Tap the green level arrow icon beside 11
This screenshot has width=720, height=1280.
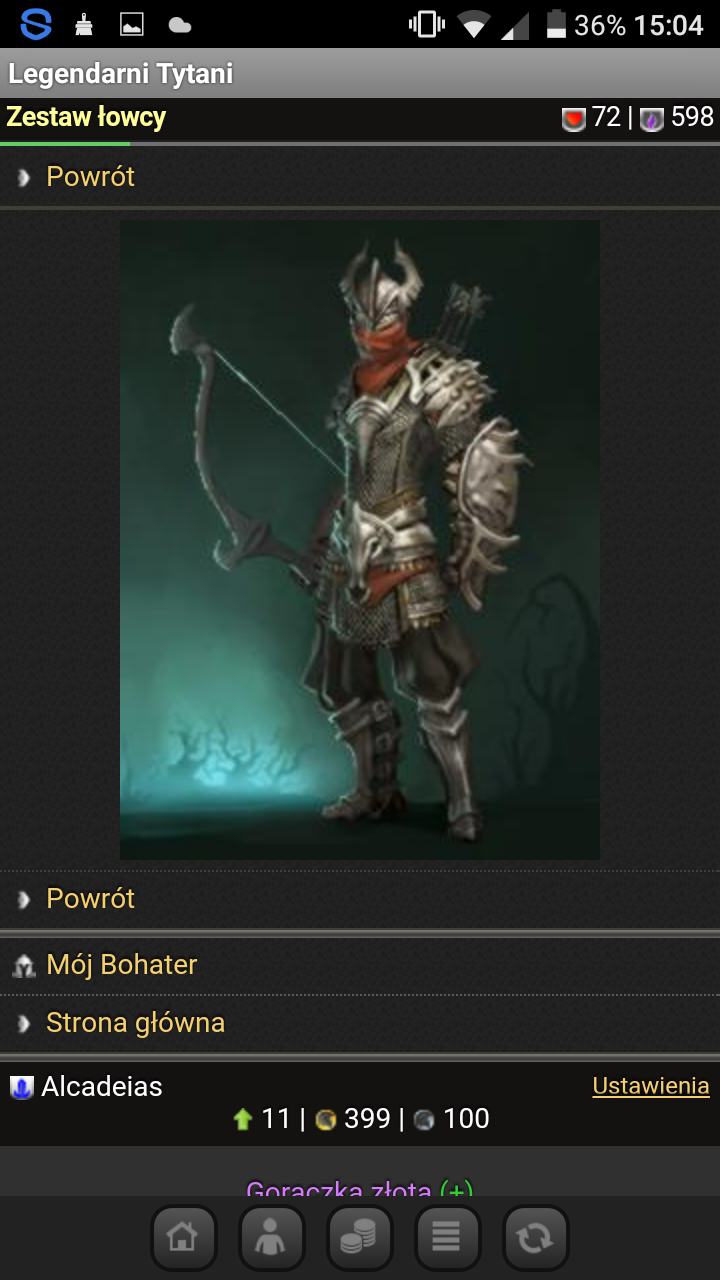(x=242, y=1120)
